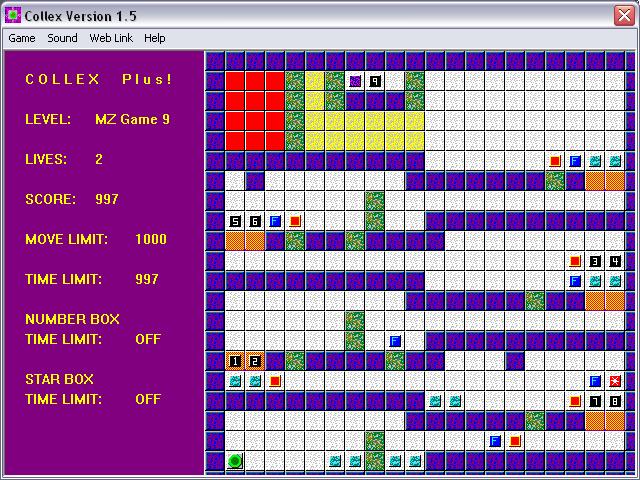Click the blue F box beside the star box
640x480 pixels.
tap(595, 381)
